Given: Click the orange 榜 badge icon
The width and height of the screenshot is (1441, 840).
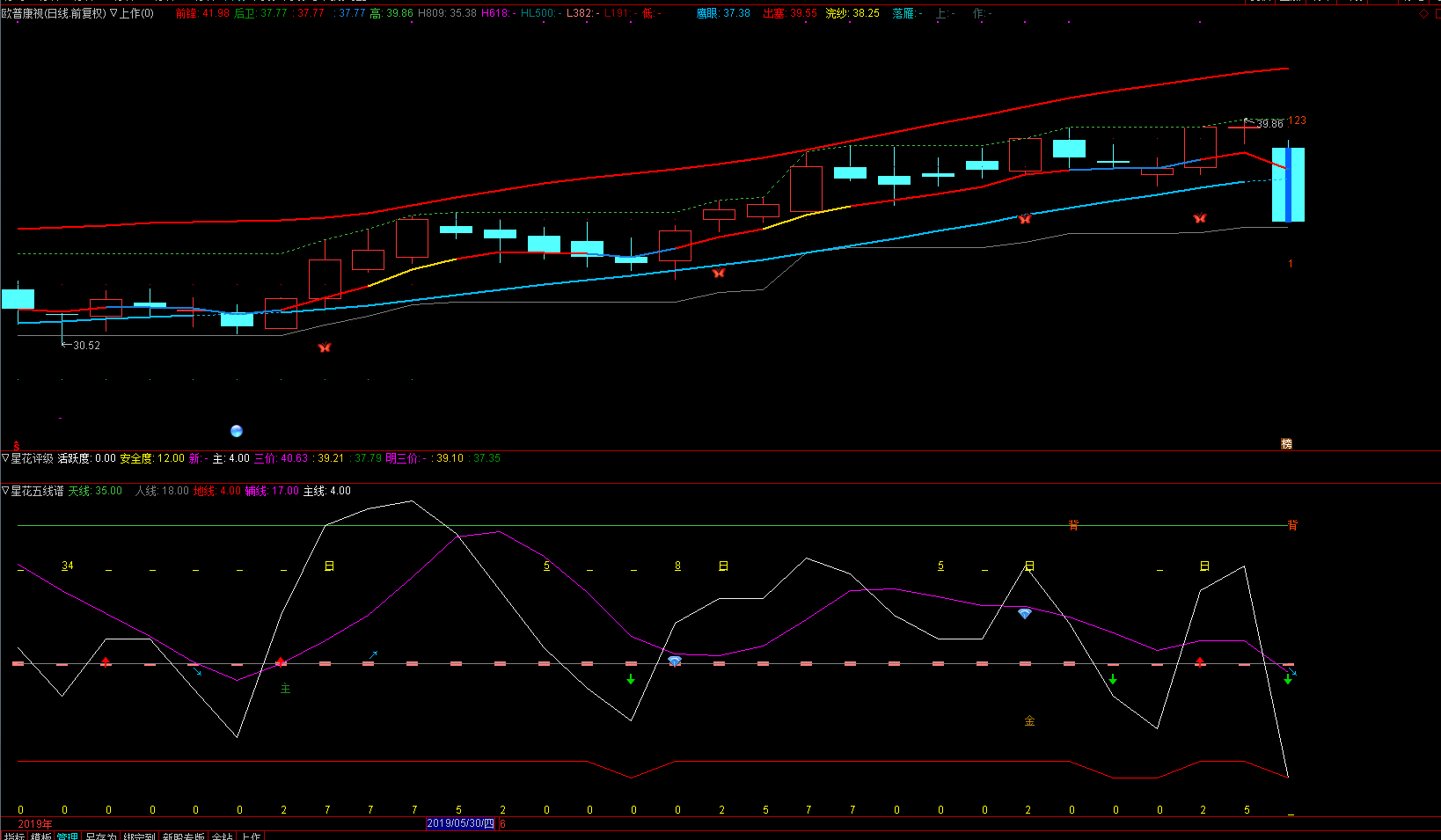Looking at the screenshot, I should (1286, 444).
